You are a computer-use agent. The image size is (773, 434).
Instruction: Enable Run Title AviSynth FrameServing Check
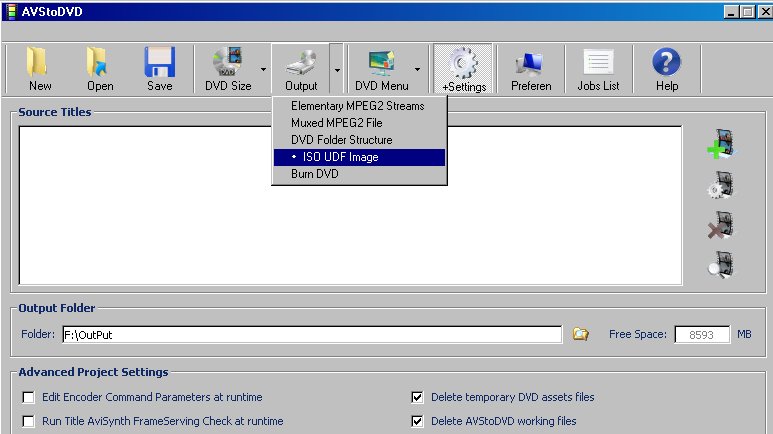click(x=29, y=421)
